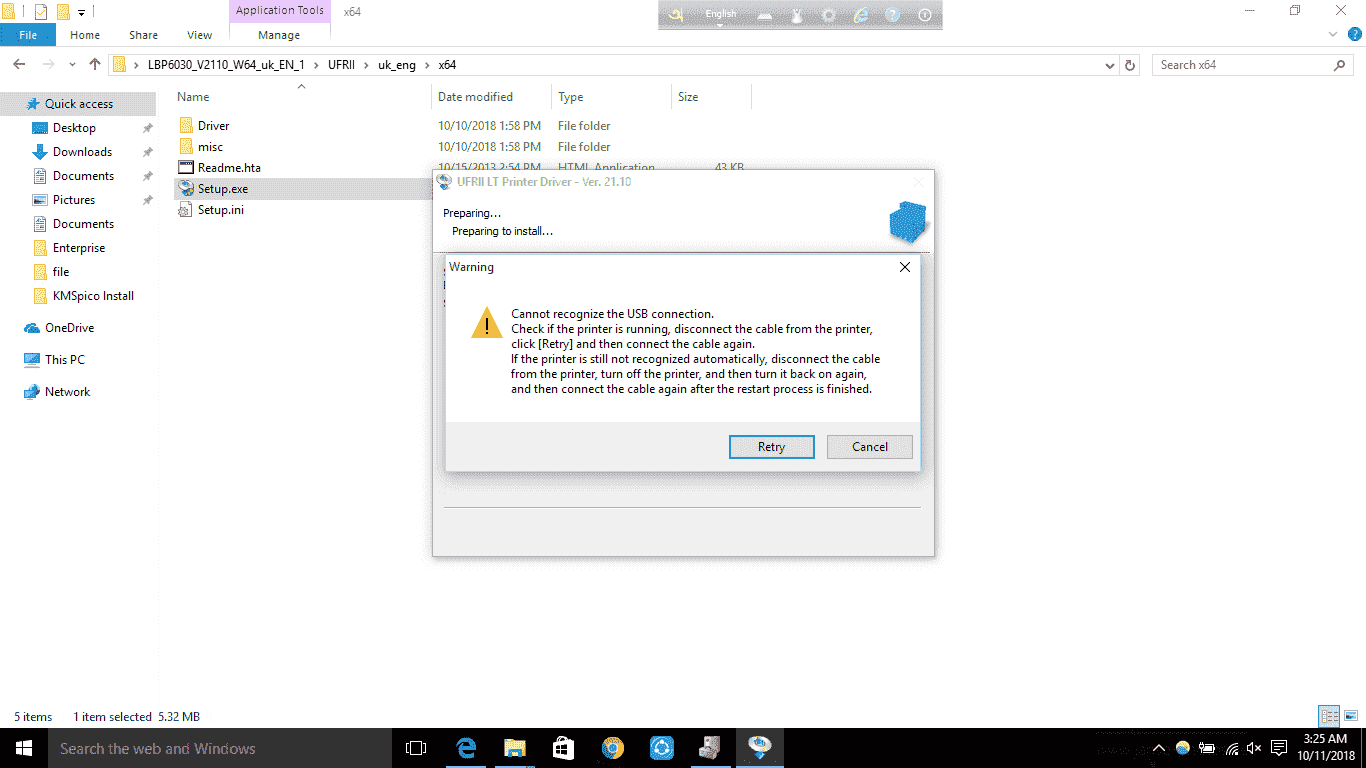Open File Explorer from taskbar
This screenshot has height=768, width=1366.
coord(514,748)
